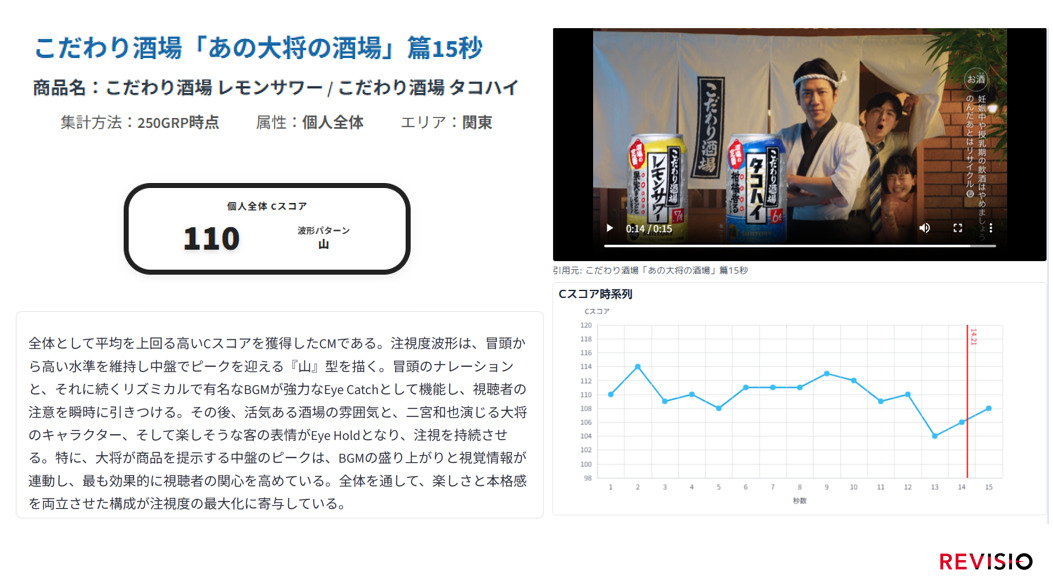Click the chart data point at second 1
The height and width of the screenshot is (586, 1053).
(x=610, y=395)
